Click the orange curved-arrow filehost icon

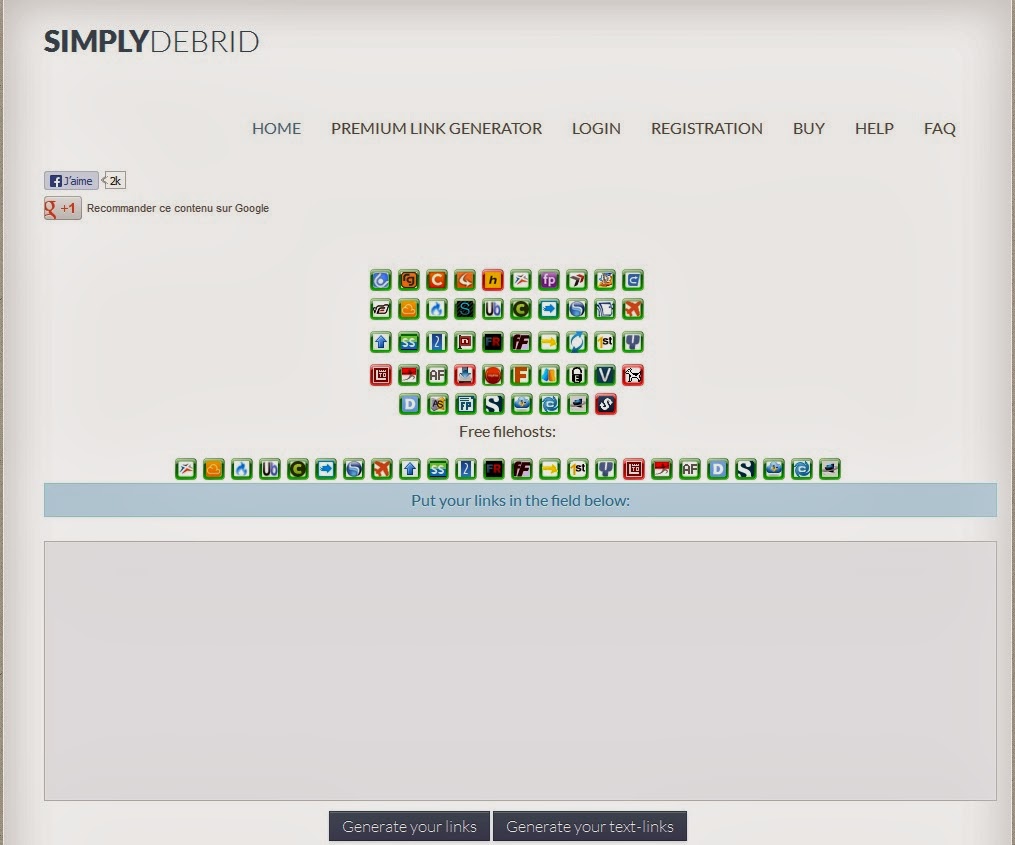click(x=465, y=280)
